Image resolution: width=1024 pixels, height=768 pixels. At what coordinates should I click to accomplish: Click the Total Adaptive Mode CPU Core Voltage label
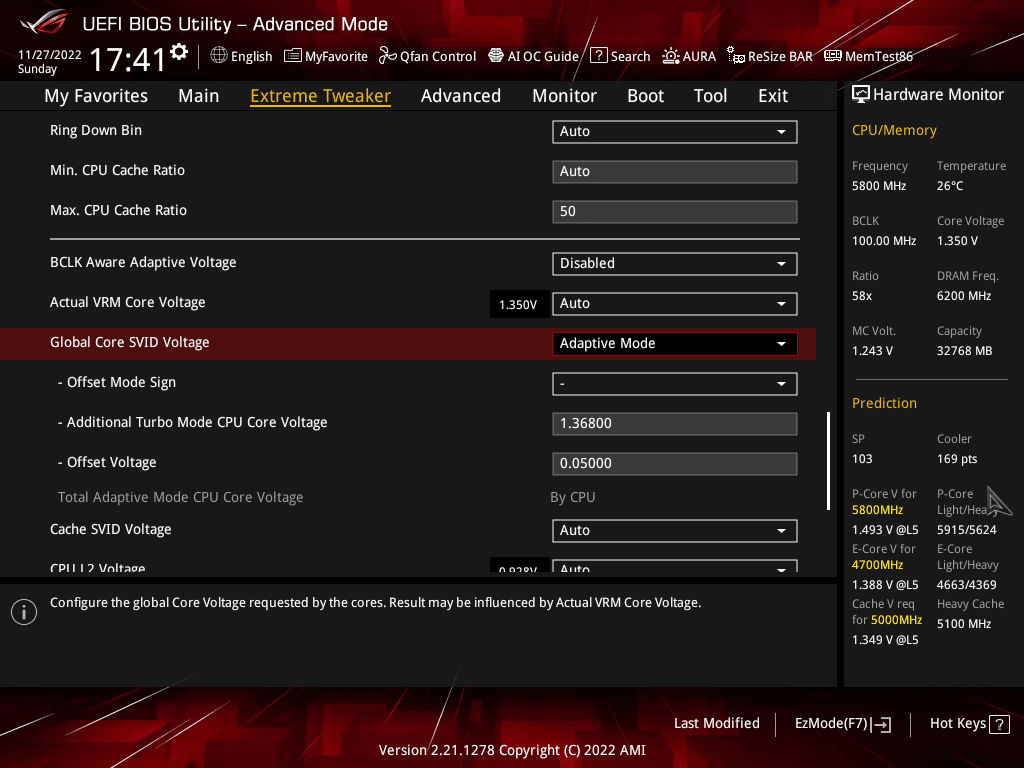click(x=180, y=498)
